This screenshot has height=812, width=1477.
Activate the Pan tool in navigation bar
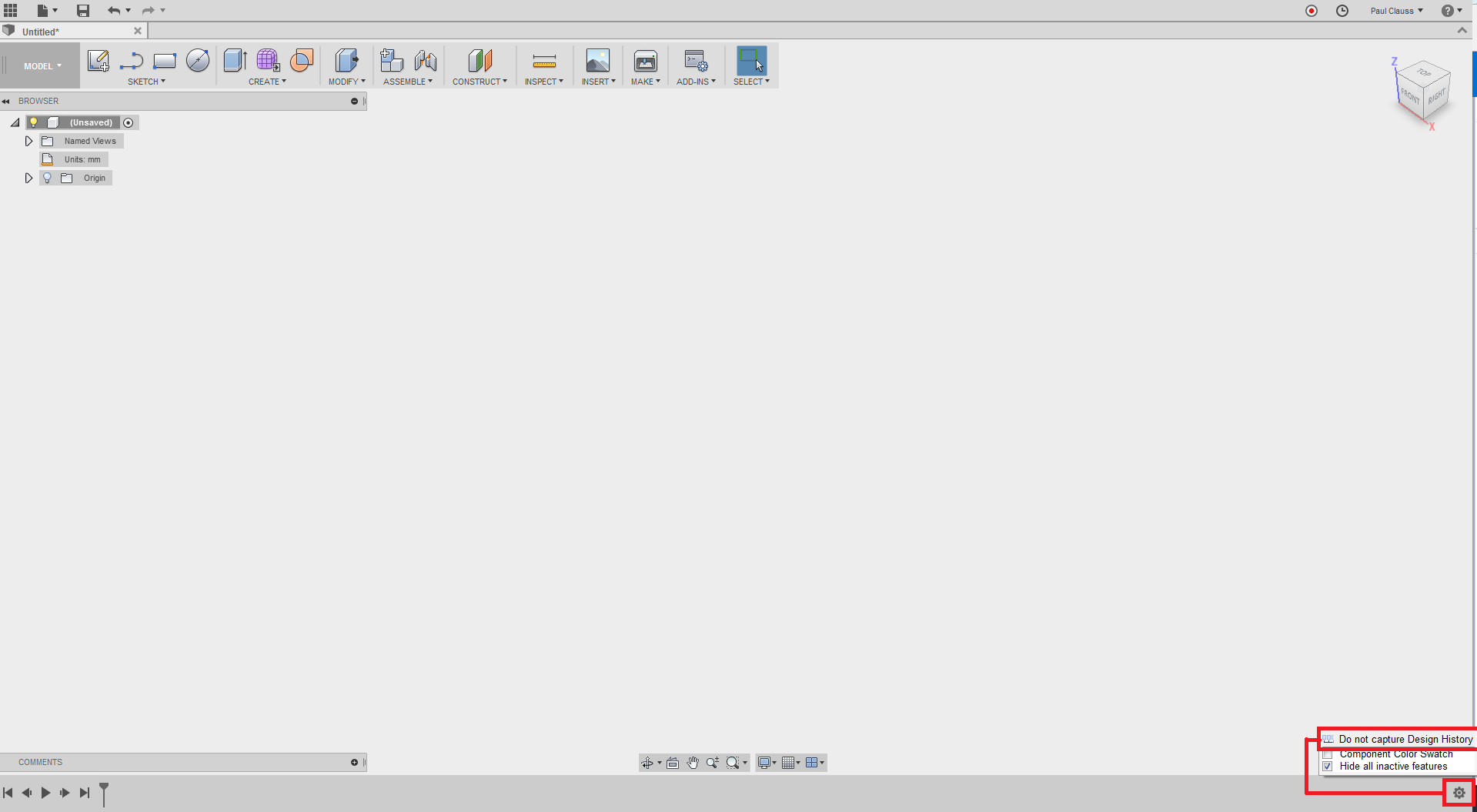click(x=692, y=763)
